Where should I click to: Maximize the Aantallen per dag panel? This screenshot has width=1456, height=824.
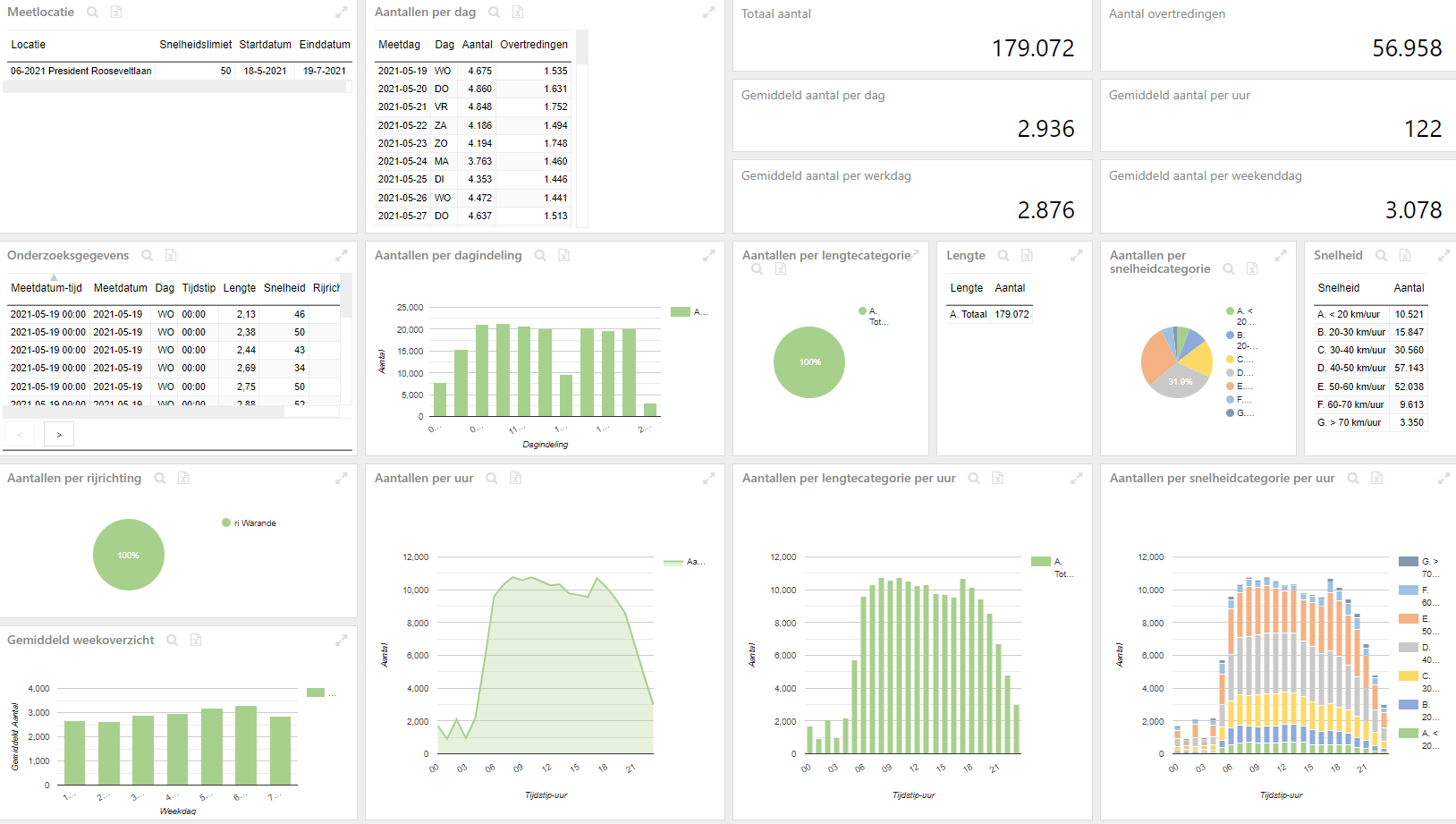pos(708,13)
